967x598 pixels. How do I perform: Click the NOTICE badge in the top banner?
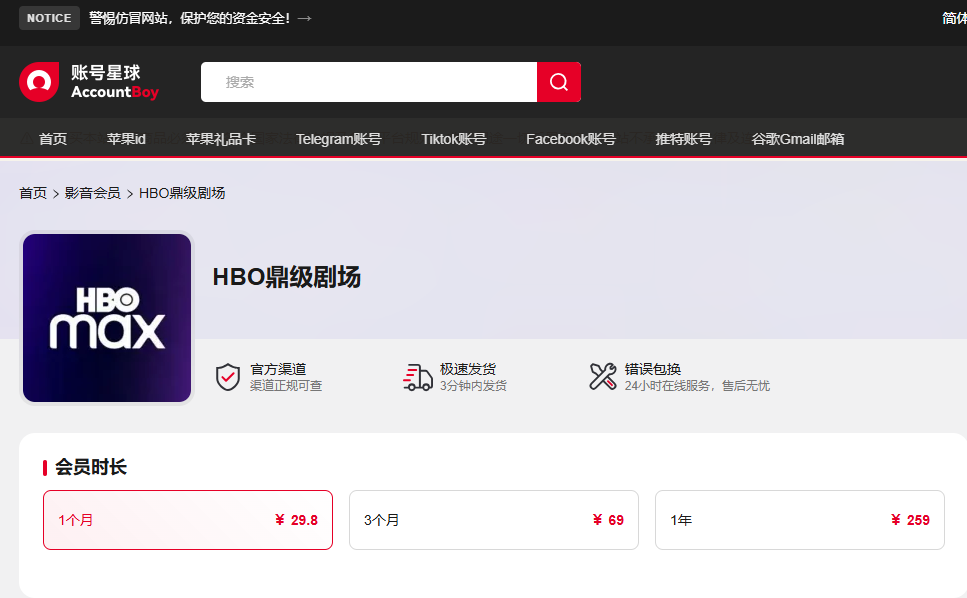tap(49, 17)
